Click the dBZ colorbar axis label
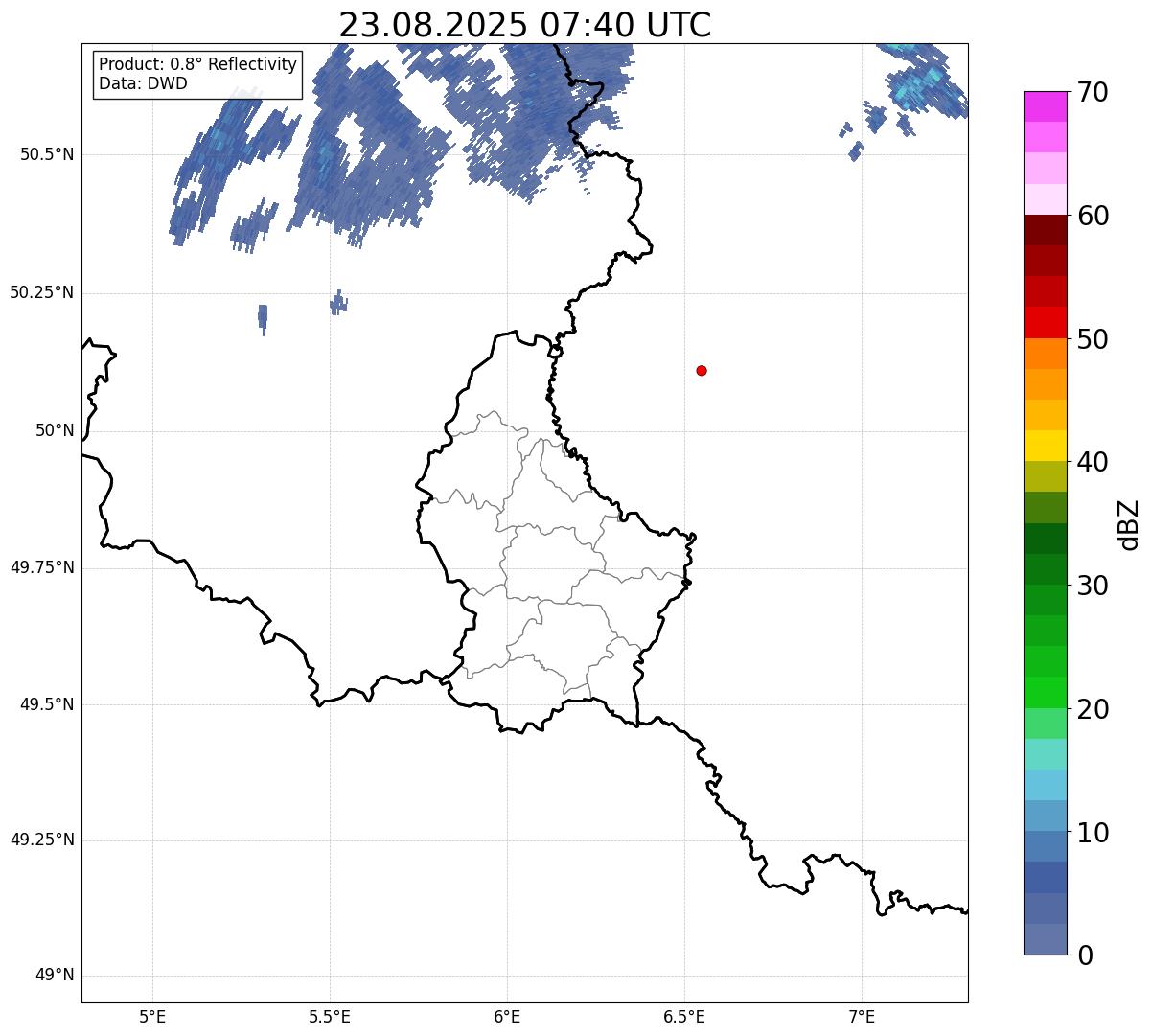The width and height of the screenshot is (1152, 1036). [x=1129, y=524]
